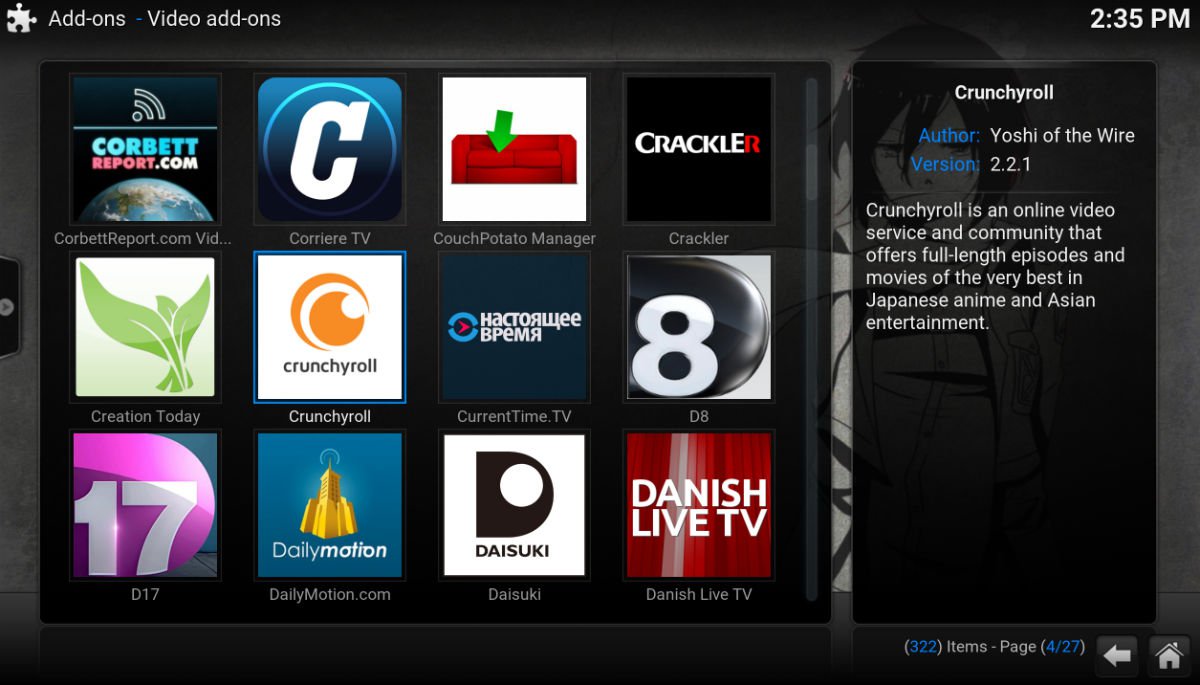Image resolution: width=1200 pixels, height=685 pixels.
Task: Return to the Home screen
Action: point(1169,655)
